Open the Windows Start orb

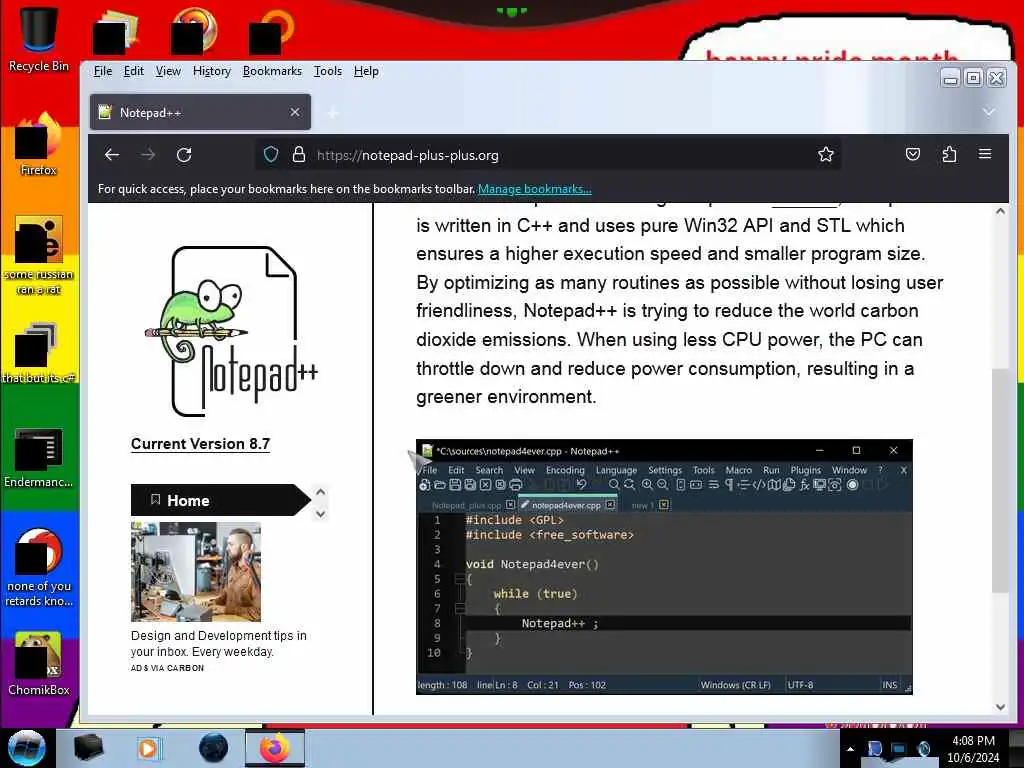point(27,748)
